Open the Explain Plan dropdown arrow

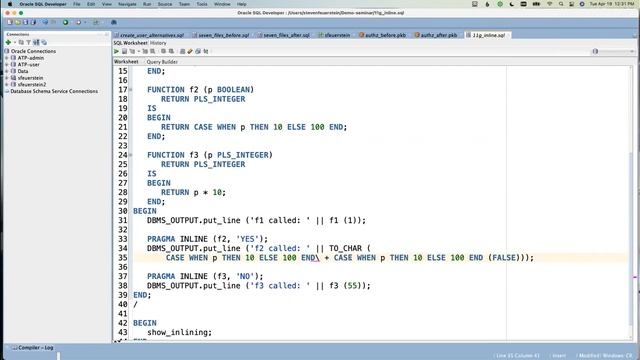click(139, 51)
